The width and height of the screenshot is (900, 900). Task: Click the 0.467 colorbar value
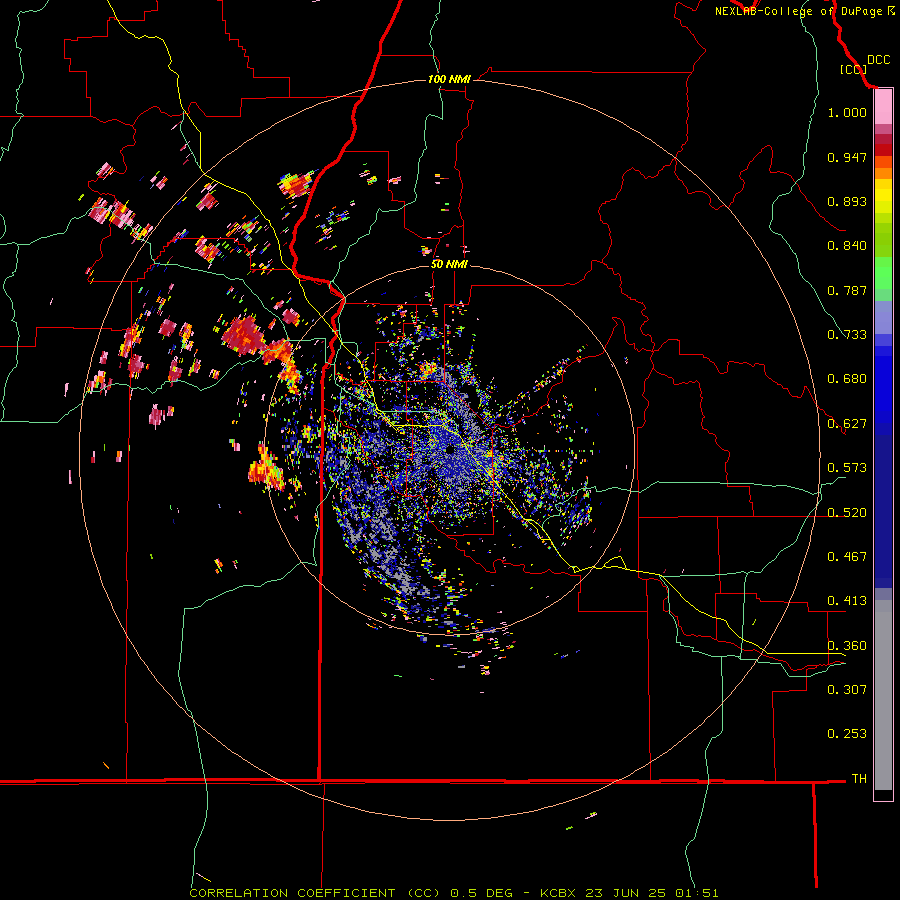[847, 557]
